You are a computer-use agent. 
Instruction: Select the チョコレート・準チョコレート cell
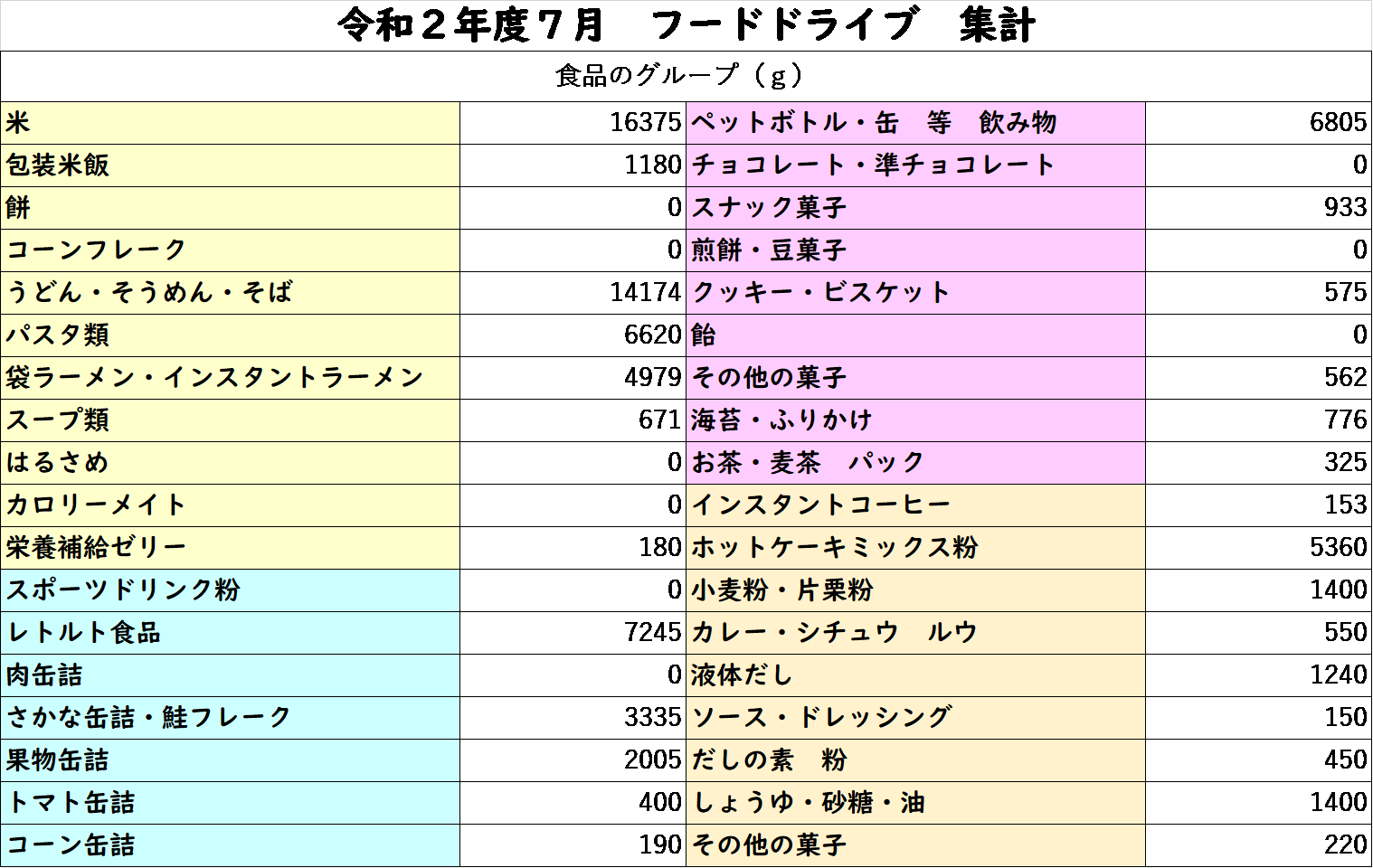(915, 165)
